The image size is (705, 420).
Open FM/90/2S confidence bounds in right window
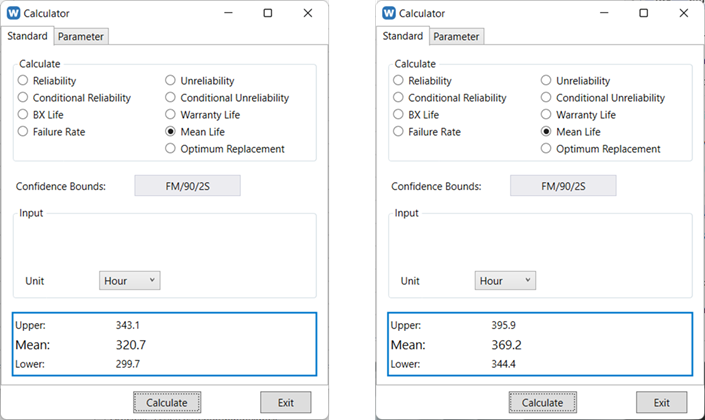pos(563,186)
